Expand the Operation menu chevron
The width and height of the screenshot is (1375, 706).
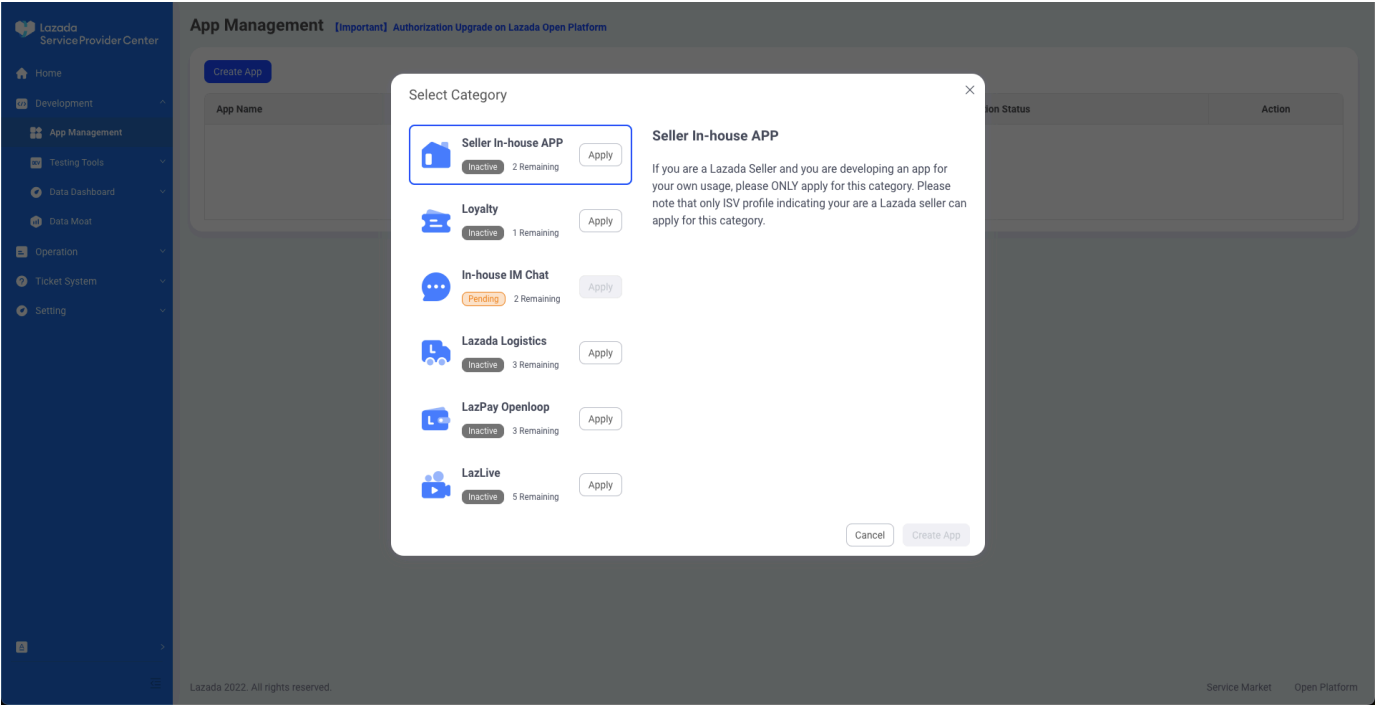point(162,252)
